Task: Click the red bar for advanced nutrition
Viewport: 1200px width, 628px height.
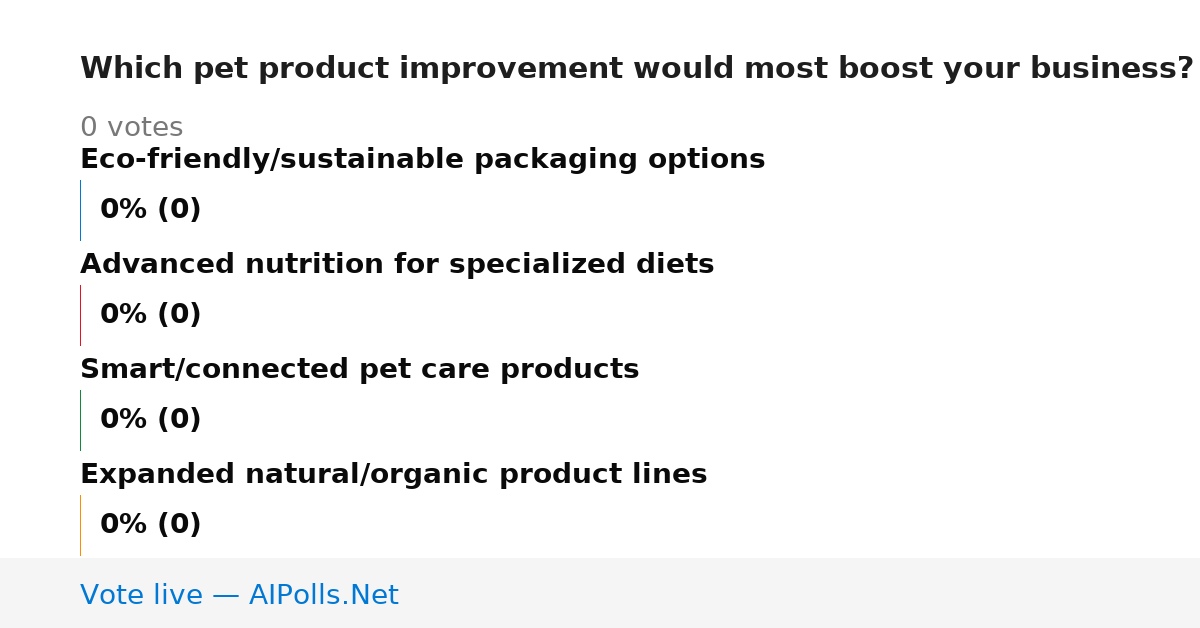Action: pos(81,315)
